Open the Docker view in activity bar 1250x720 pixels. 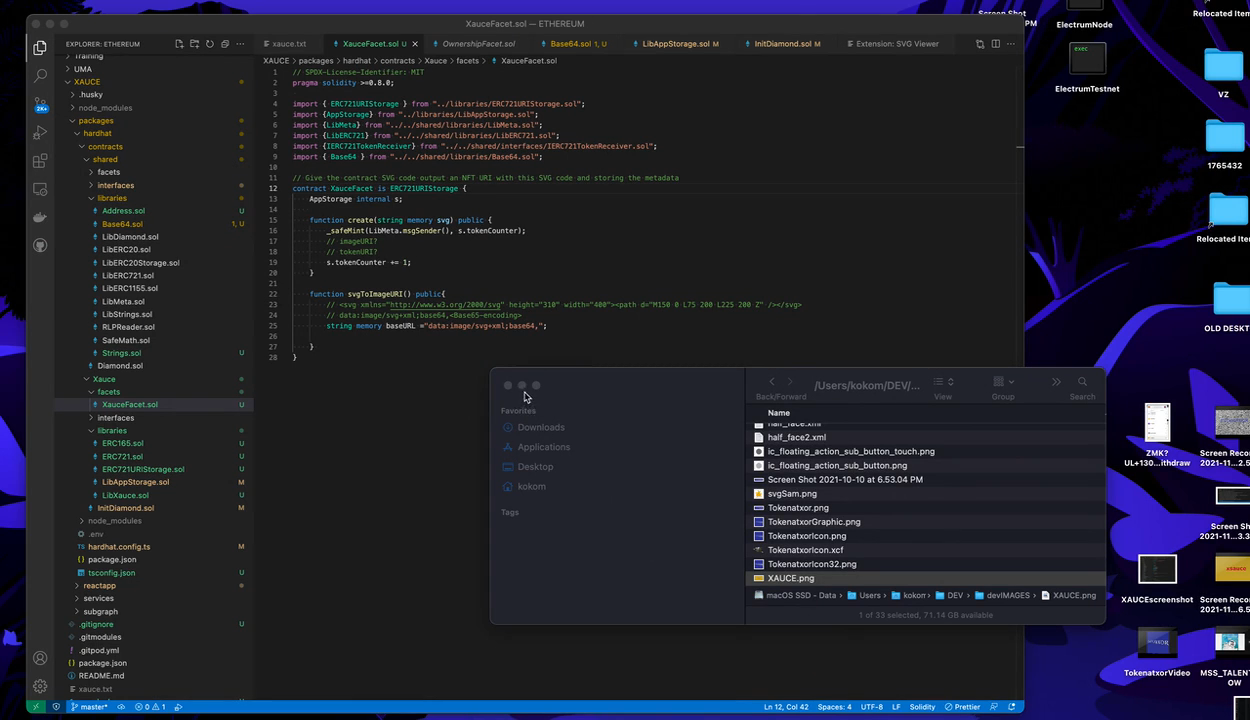point(40,217)
